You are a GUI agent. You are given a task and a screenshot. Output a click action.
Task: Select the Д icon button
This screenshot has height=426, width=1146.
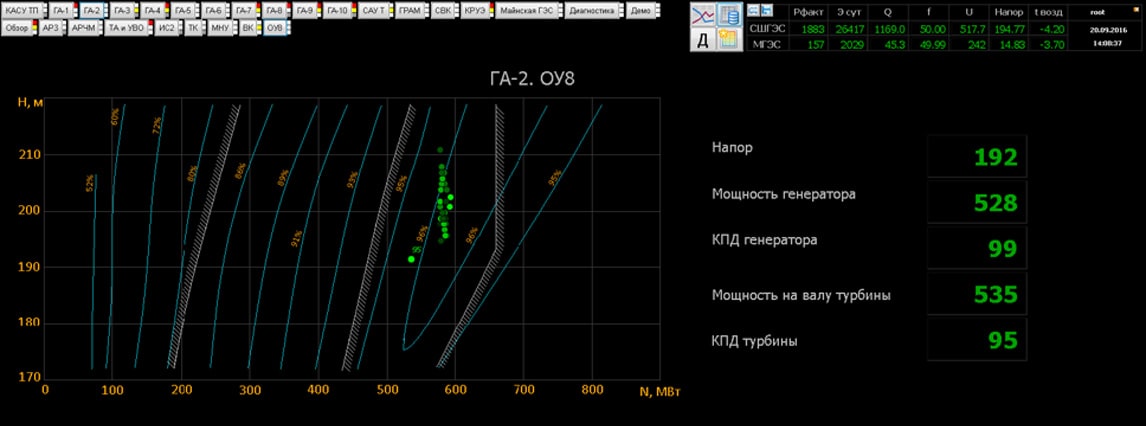point(703,39)
